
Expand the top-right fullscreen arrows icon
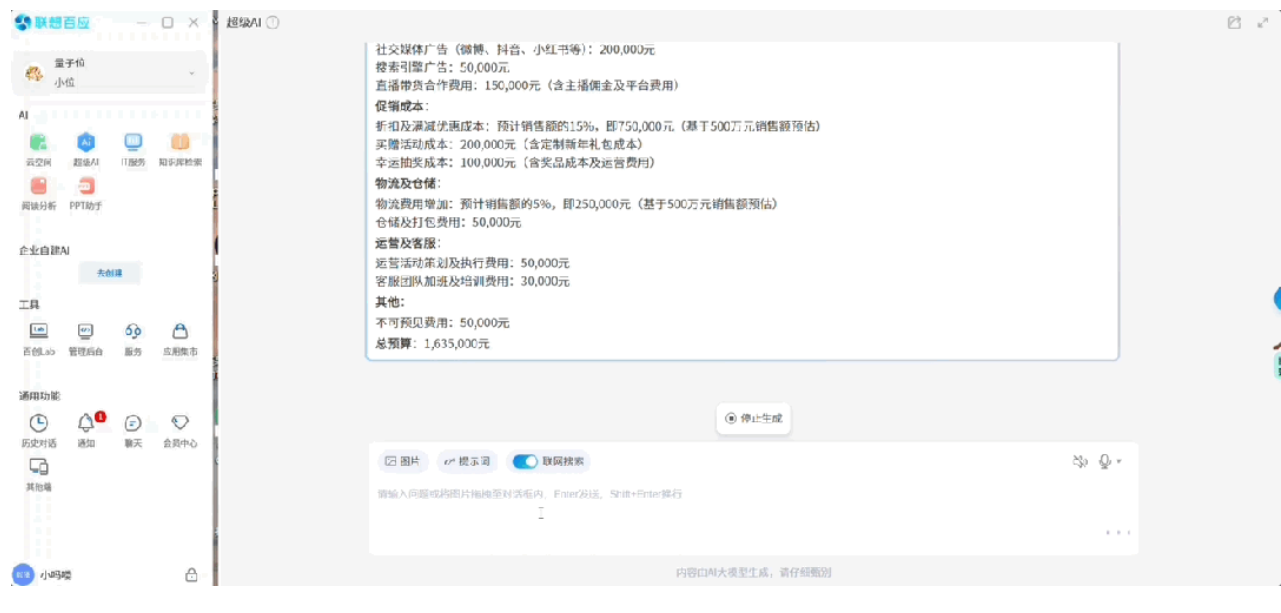point(1263,22)
